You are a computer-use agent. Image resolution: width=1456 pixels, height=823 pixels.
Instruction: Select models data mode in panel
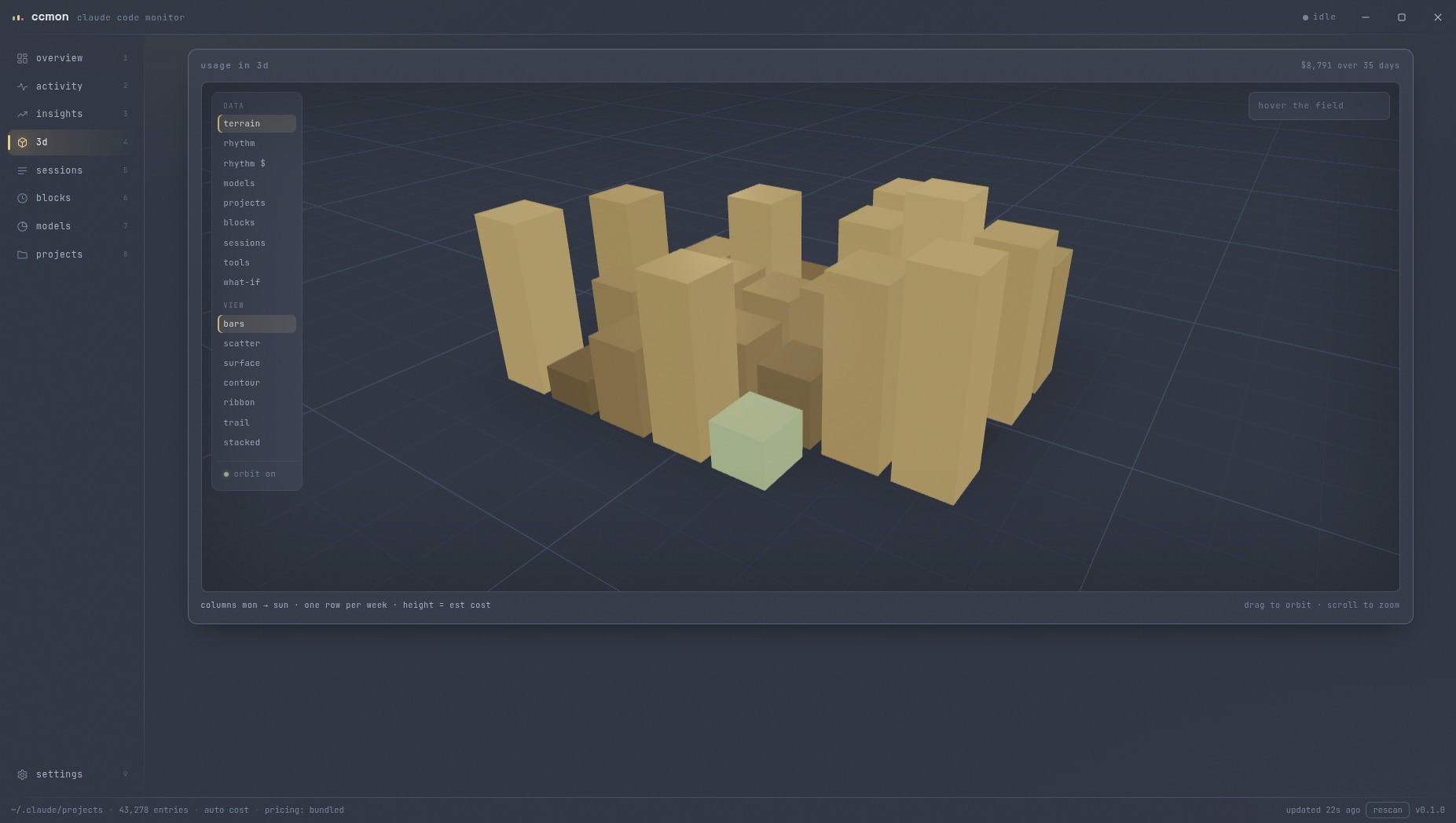(257, 183)
